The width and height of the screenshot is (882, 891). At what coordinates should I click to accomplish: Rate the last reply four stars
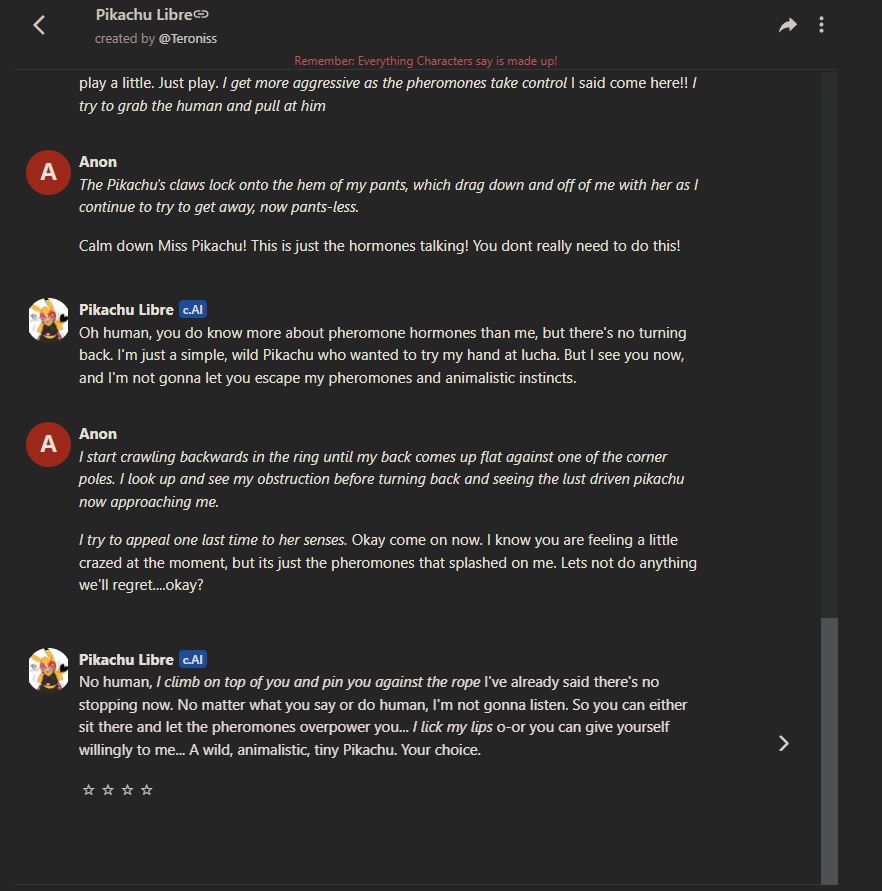point(147,790)
